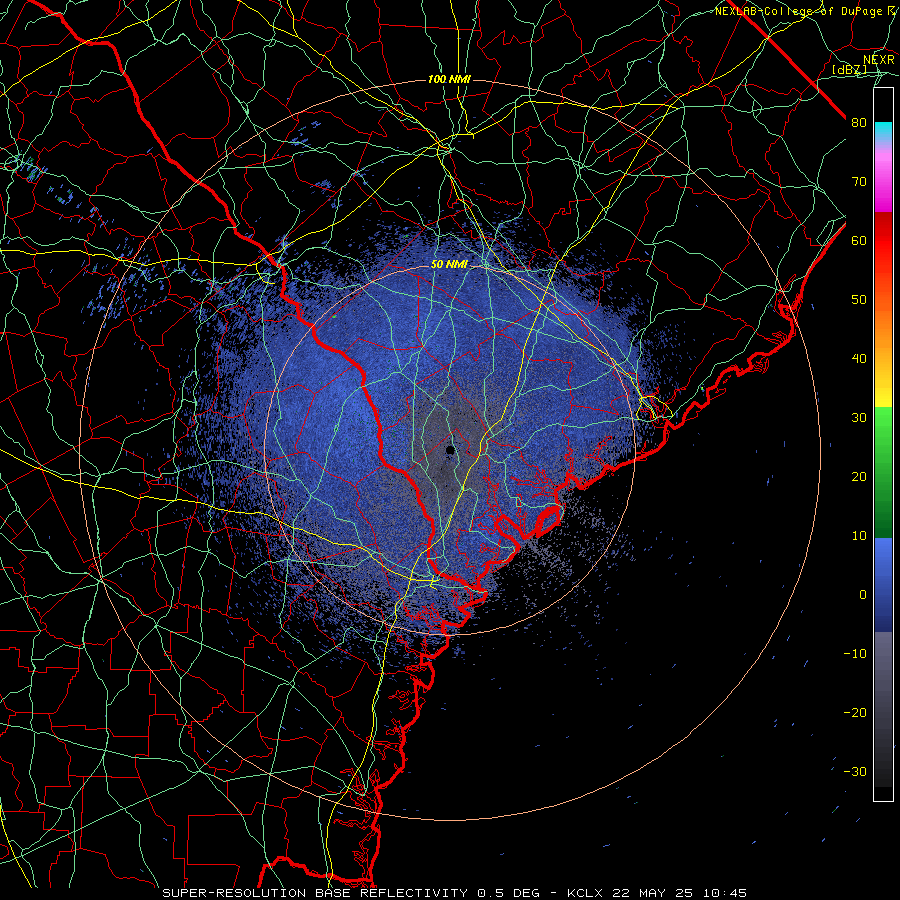Click the 0 value on the dBZ scale
The height and width of the screenshot is (900, 900).
tap(863, 595)
